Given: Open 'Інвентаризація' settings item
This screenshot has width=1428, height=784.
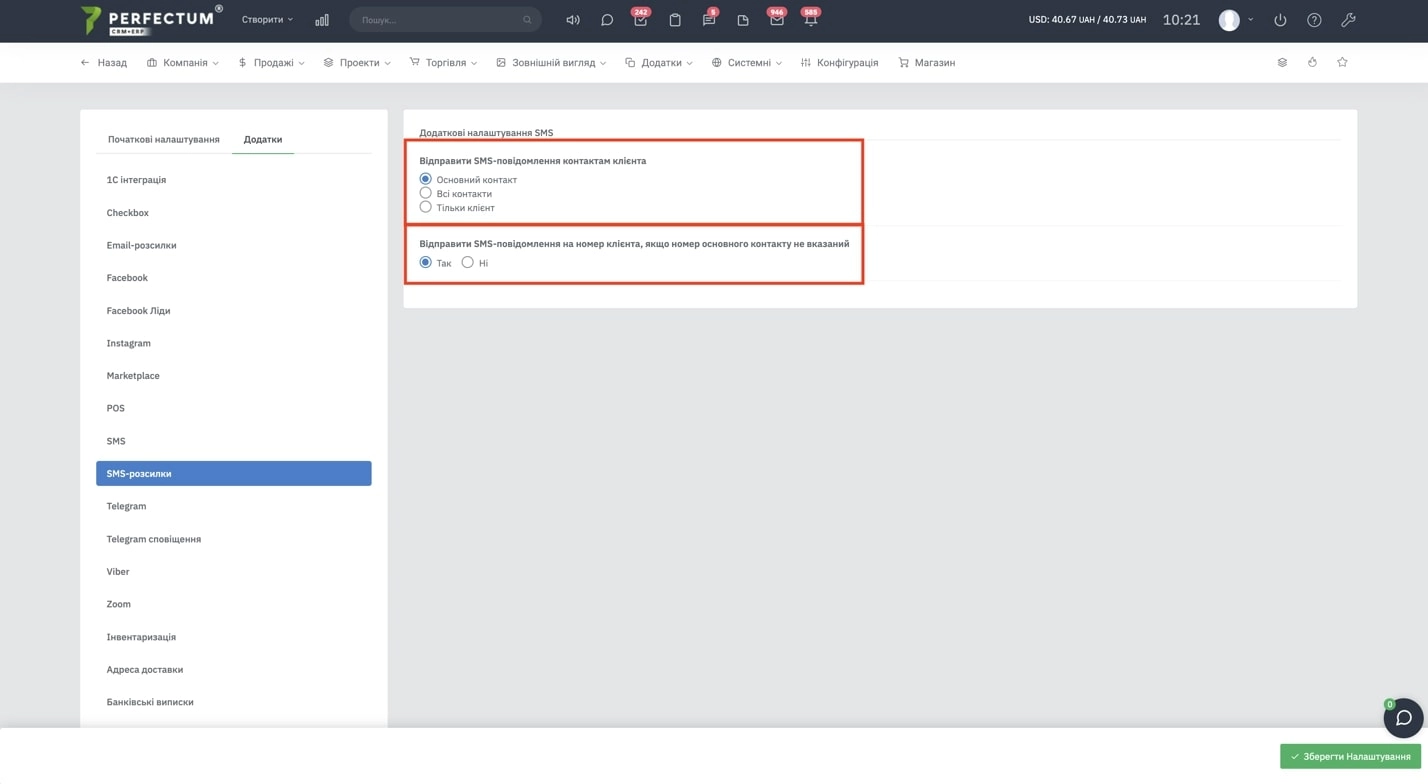Looking at the screenshot, I should tap(234, 637).
